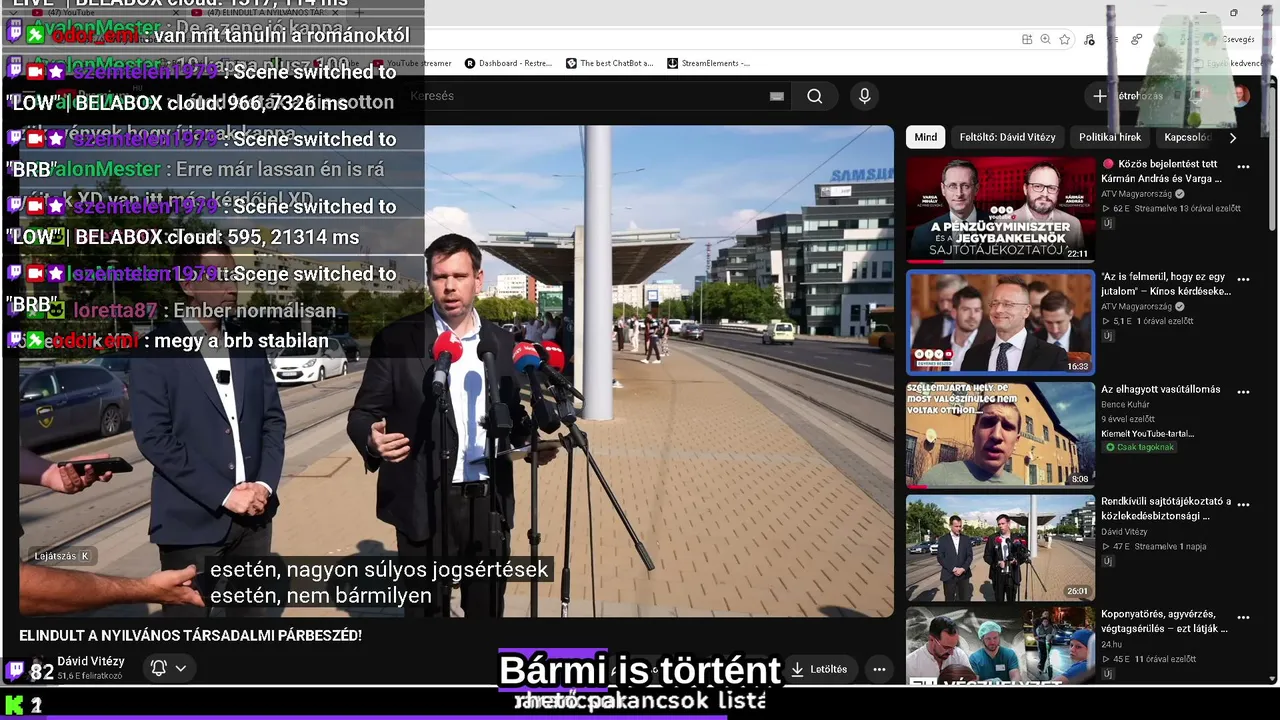
Task: Open options for Rendkívüli sajtótájékoztató video
Action: point(1243,504)
